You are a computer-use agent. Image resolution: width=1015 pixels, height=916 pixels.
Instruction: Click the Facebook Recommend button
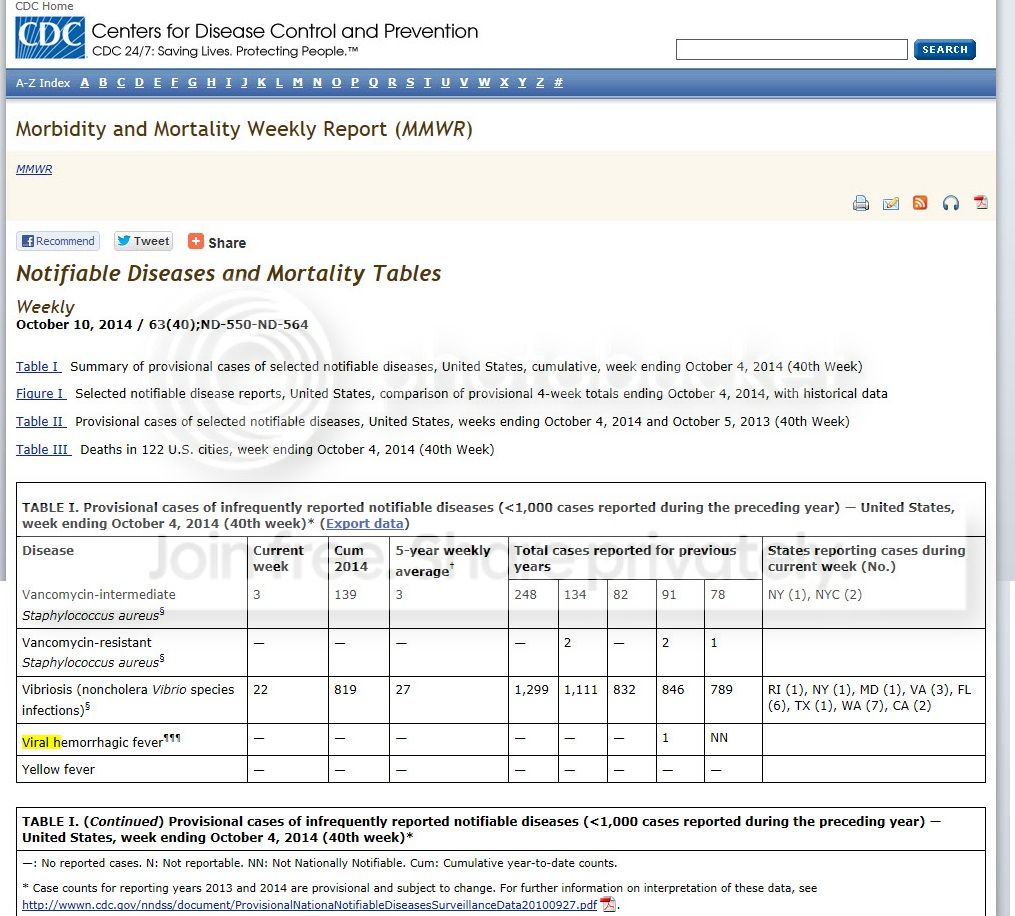tap(58, 241)
